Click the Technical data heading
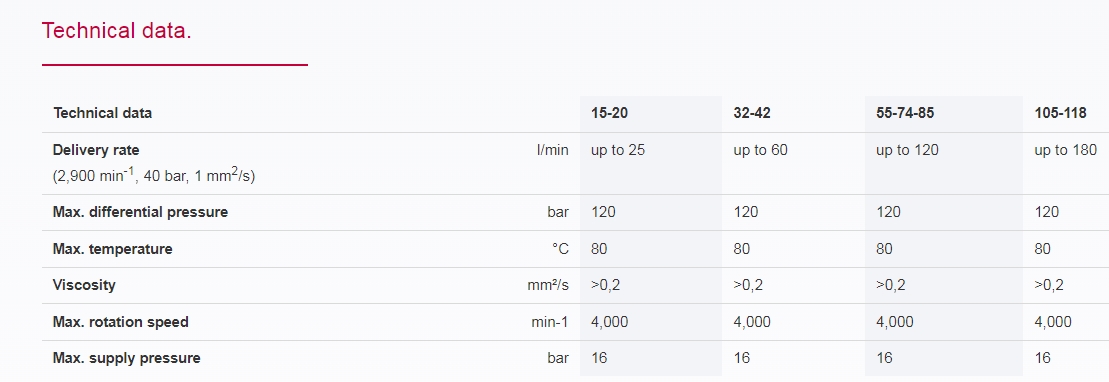This screenshot has height=382, width=1109. [116, 31]
